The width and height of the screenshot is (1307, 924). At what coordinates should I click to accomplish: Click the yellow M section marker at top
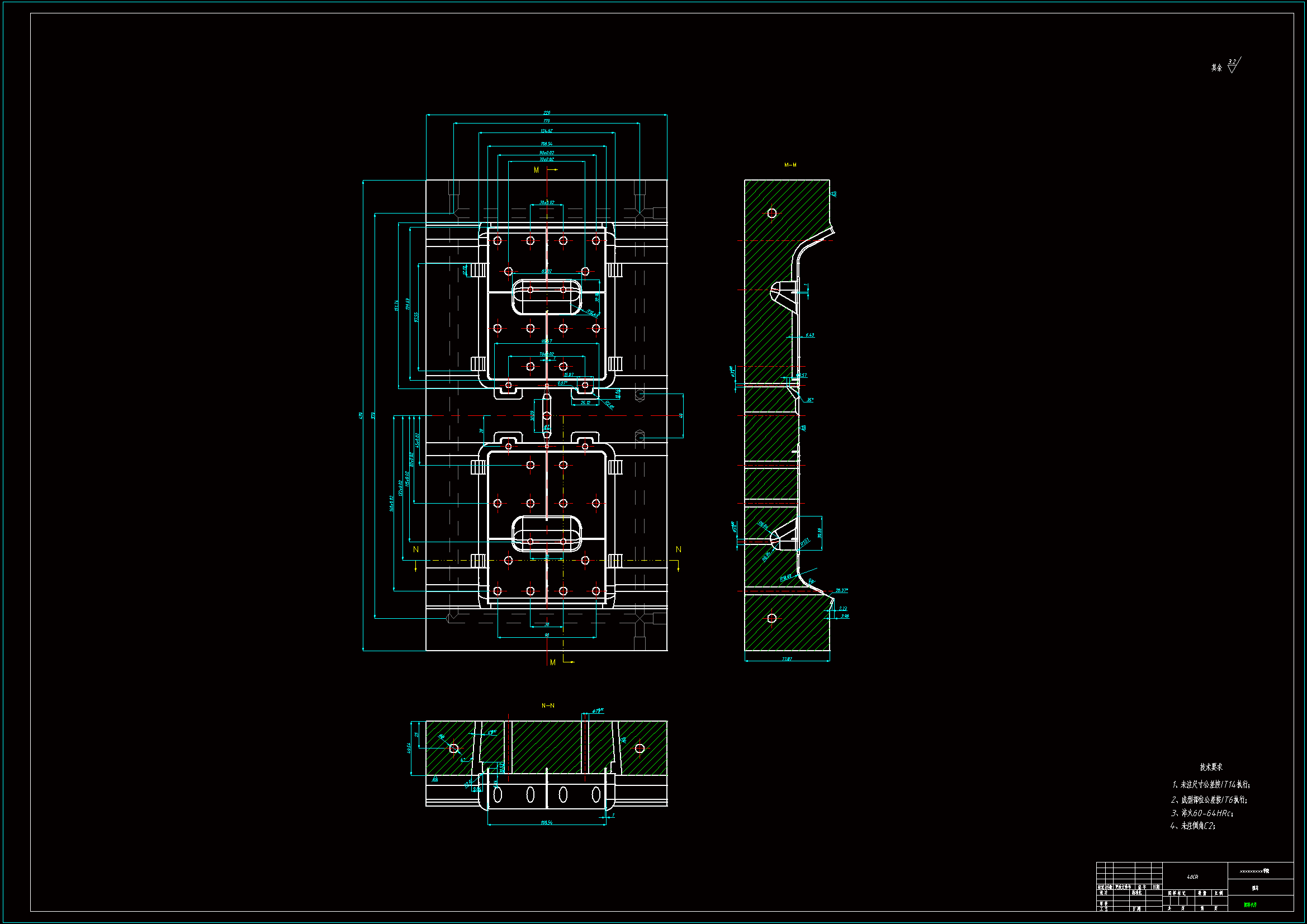point(536,170)
